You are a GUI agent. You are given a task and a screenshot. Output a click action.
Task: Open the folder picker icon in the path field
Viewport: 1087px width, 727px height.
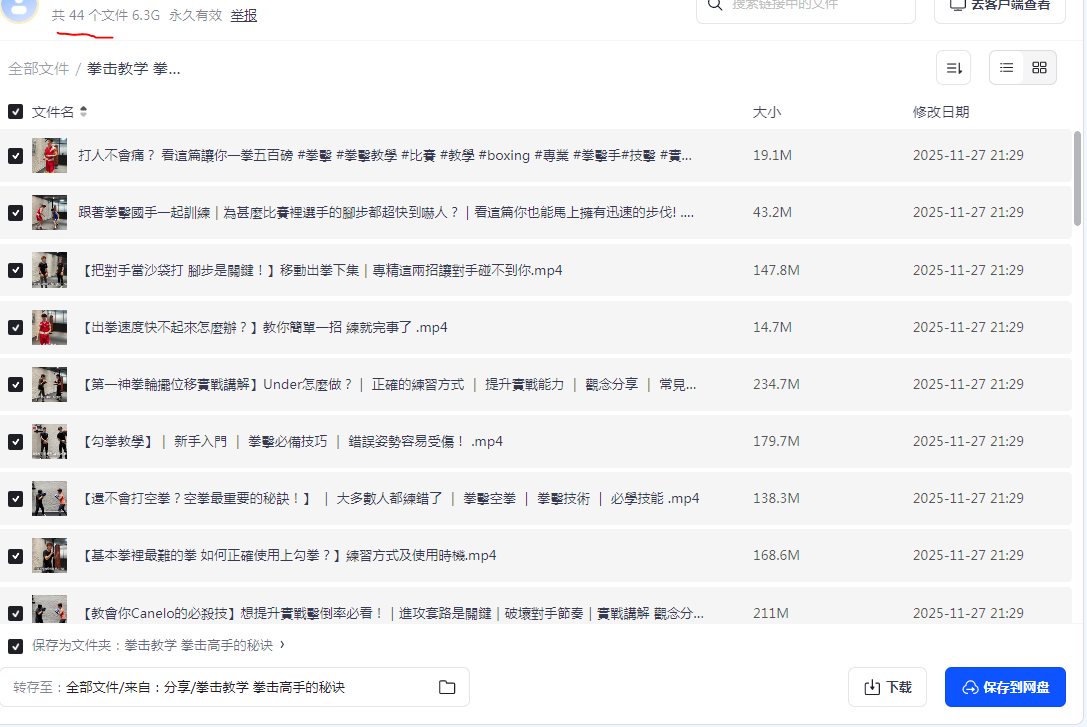(x=447, y=687)
